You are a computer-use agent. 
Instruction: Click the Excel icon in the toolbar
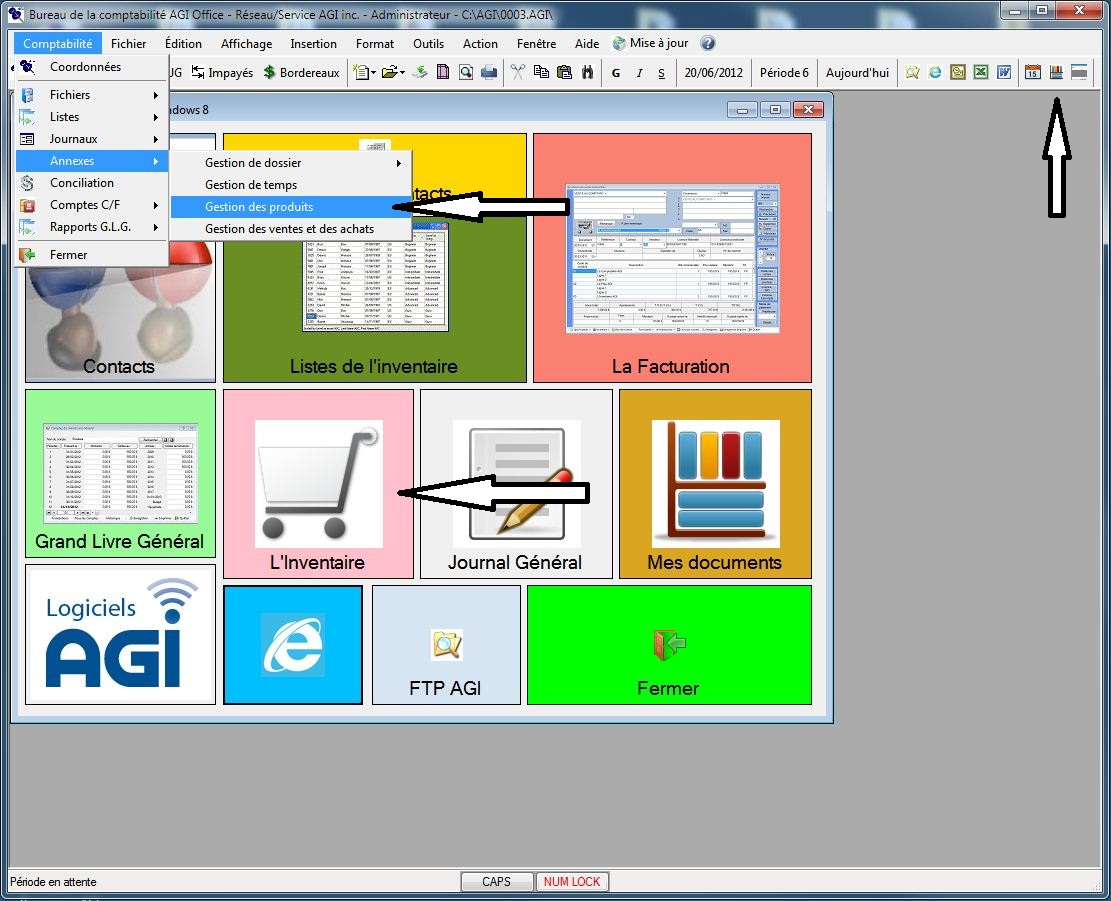[x=981, y=72]
